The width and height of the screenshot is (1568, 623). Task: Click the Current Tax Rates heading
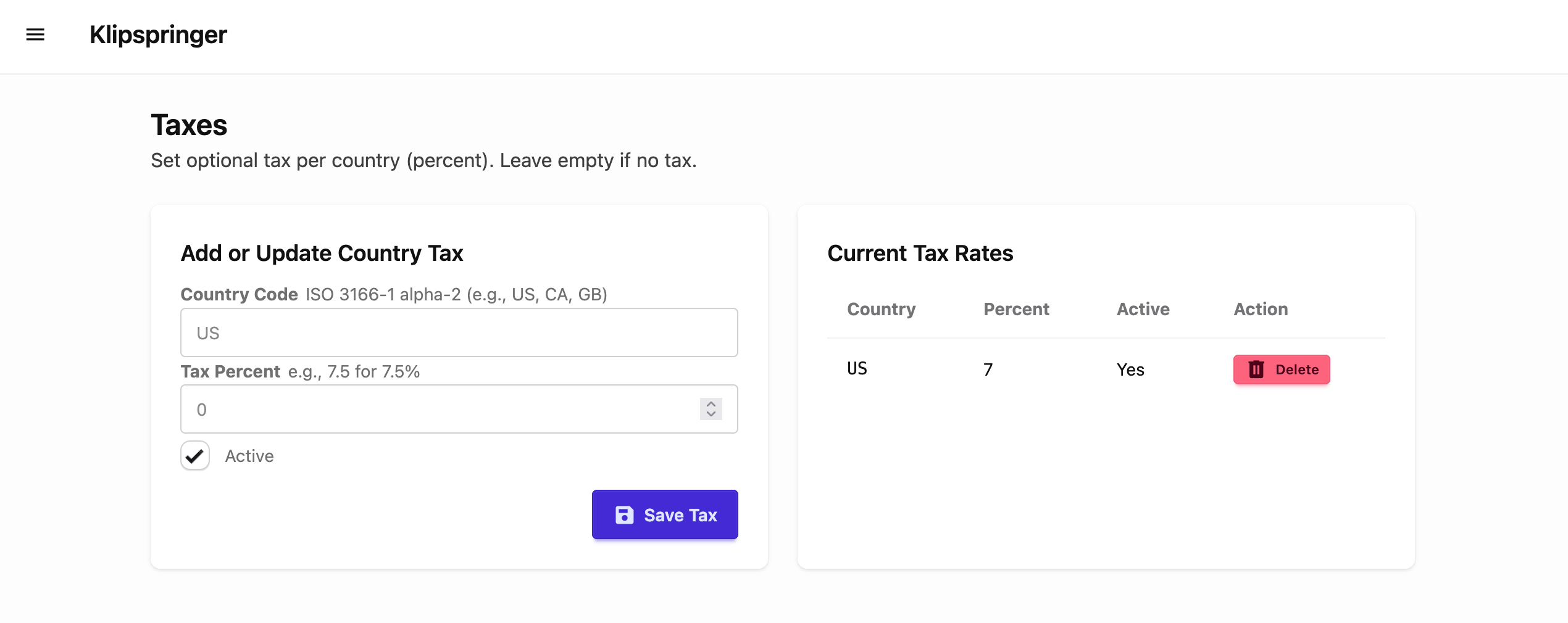point(920,254)
